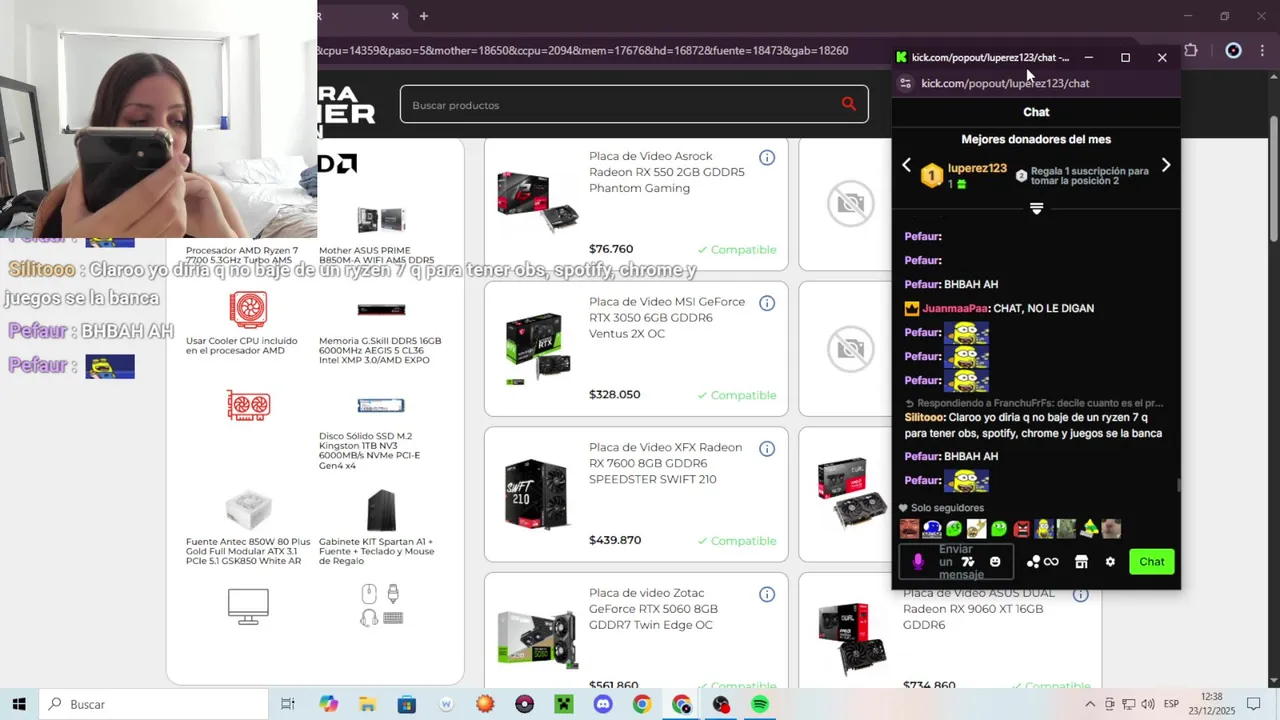Click the RX 7600 SWIFT 210 product image

[x=537, y=494]
